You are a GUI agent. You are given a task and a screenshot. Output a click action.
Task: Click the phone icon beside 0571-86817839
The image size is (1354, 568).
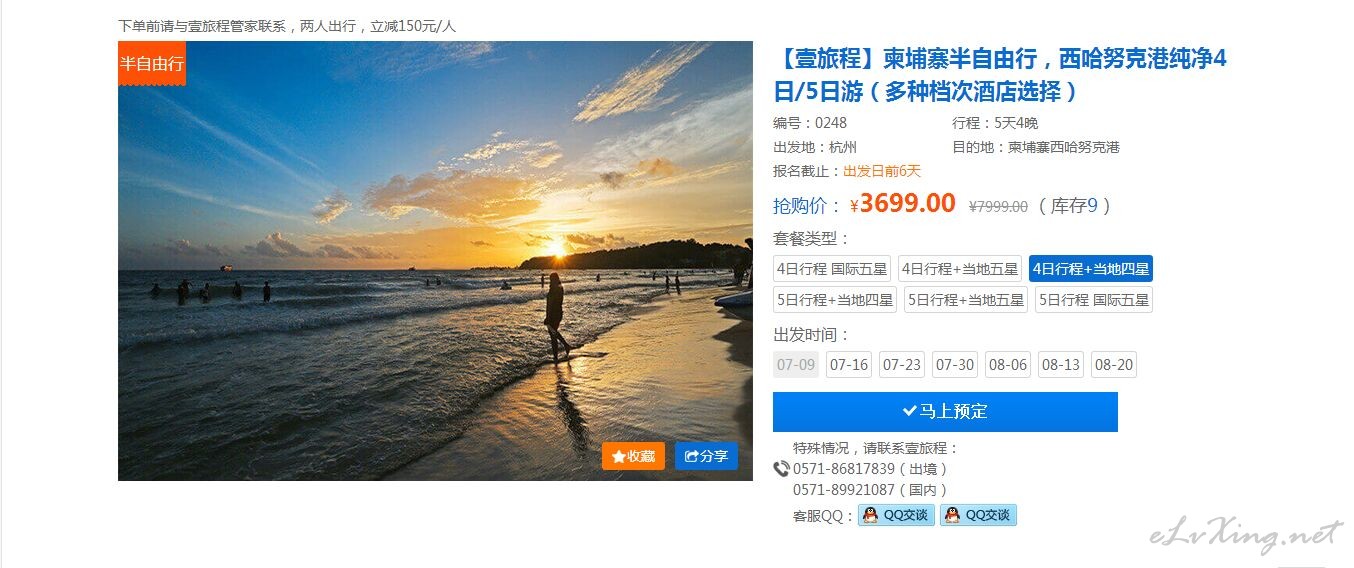click(782, 469)
